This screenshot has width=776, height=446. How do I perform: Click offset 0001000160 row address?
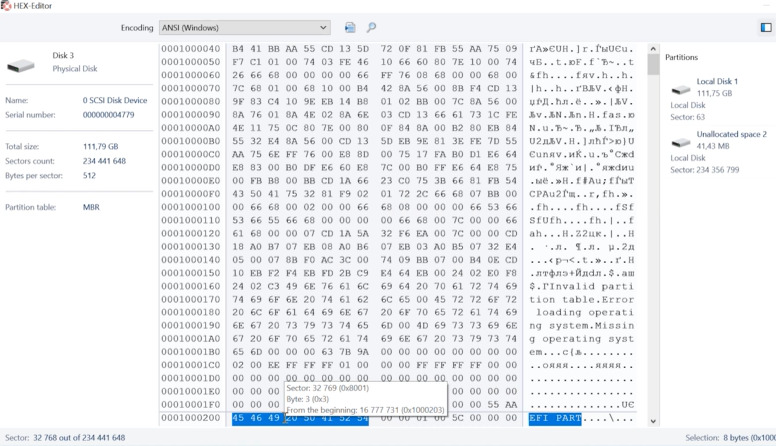(x=191, y=286)
